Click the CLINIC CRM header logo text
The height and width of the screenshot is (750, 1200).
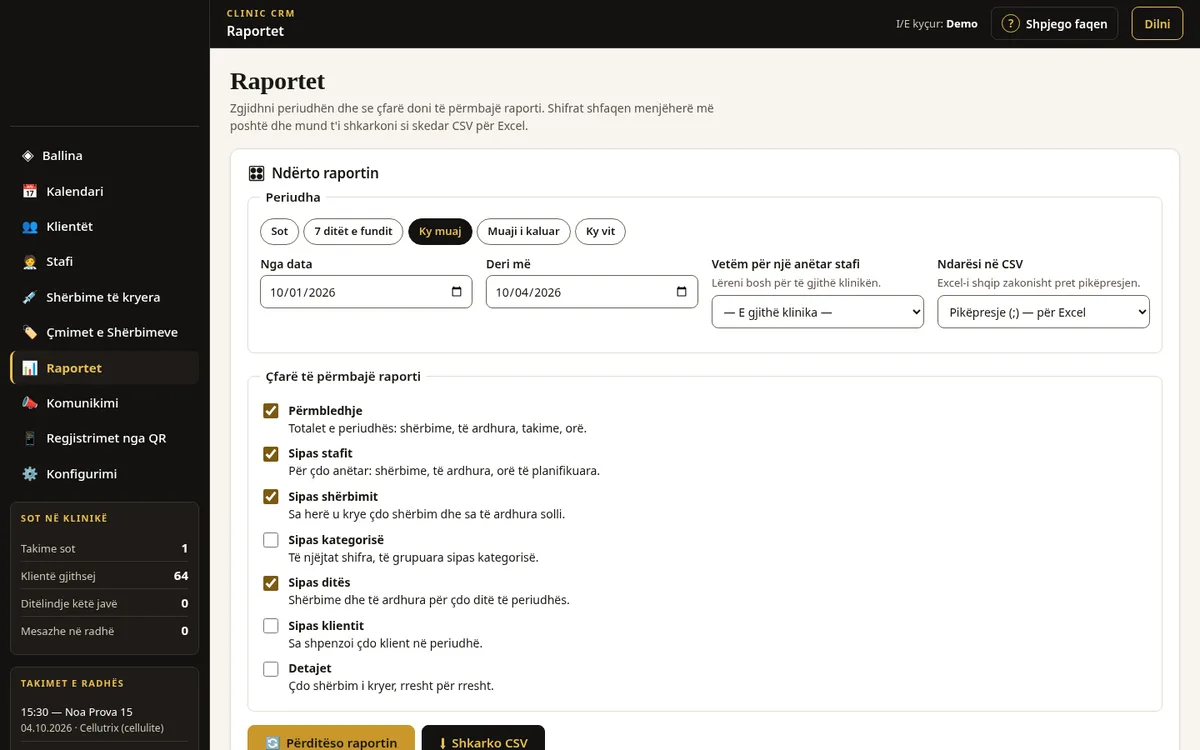[x=261, y=14]
